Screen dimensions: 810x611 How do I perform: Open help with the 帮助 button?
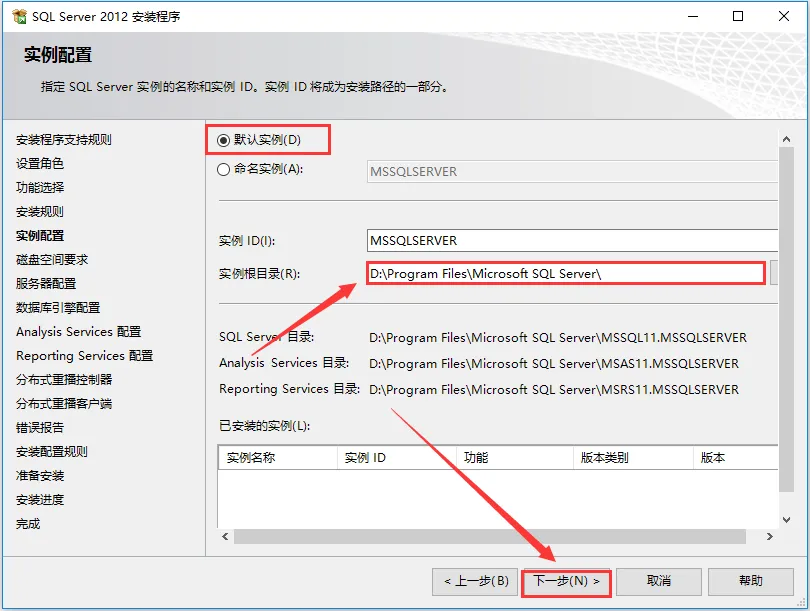pyautogui.click(x=750, y=581)
